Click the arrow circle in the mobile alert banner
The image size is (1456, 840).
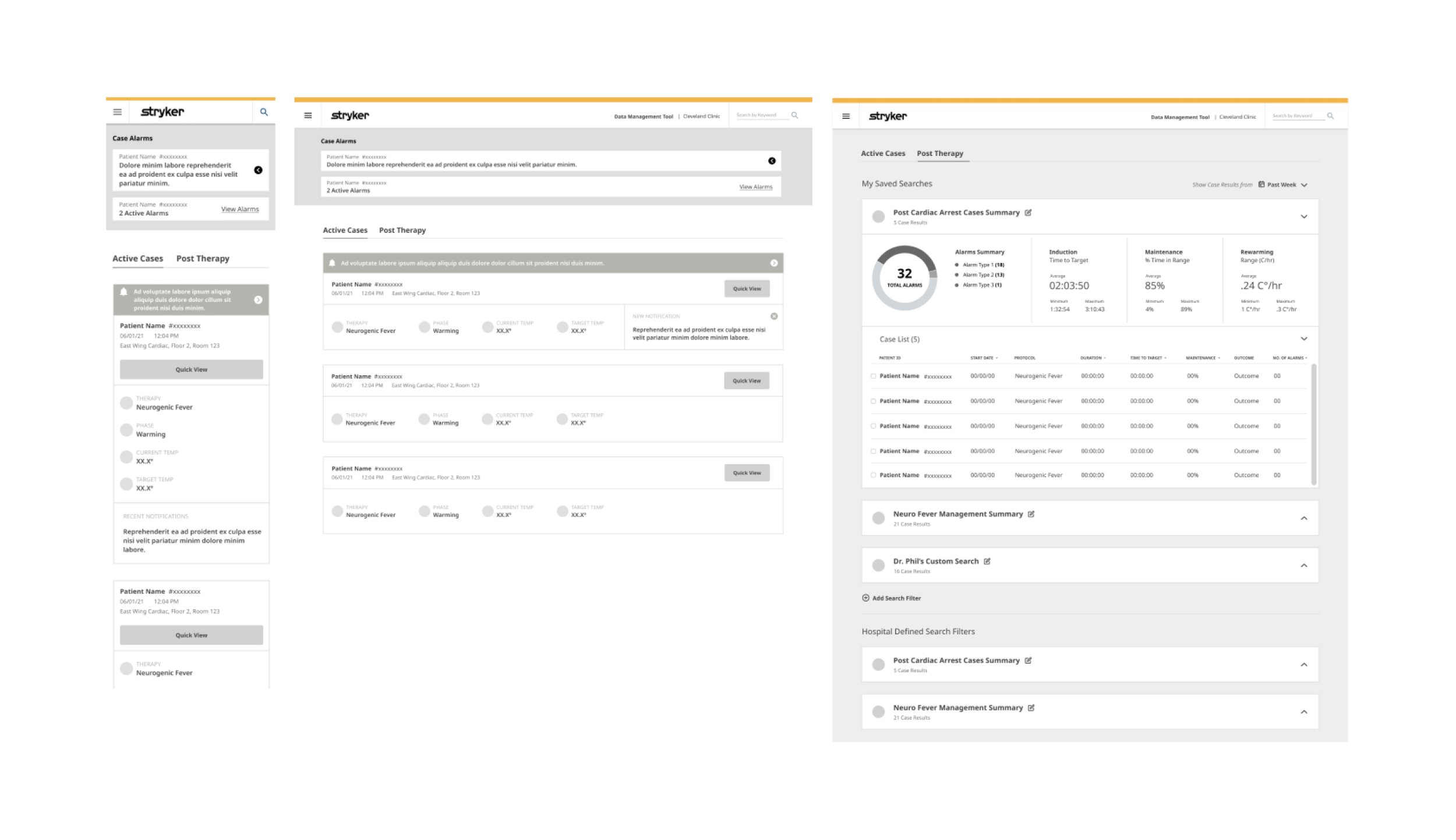258,300
